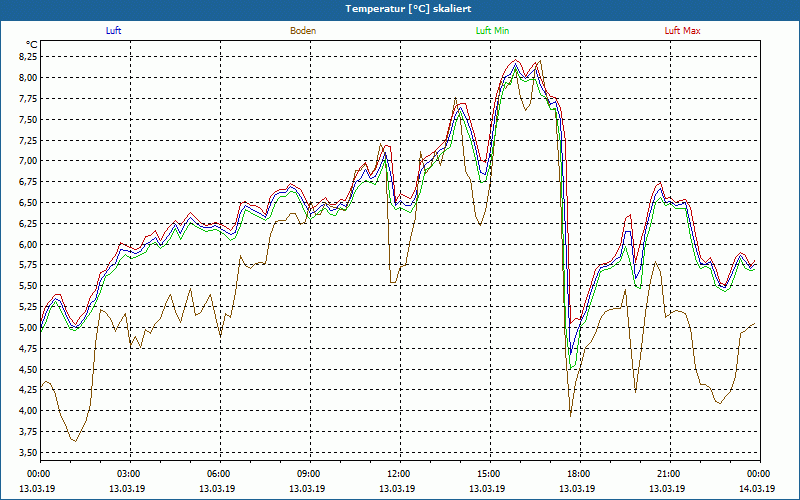
Task: Click the 12:00 time axis label
Action: tap(400, 474)
